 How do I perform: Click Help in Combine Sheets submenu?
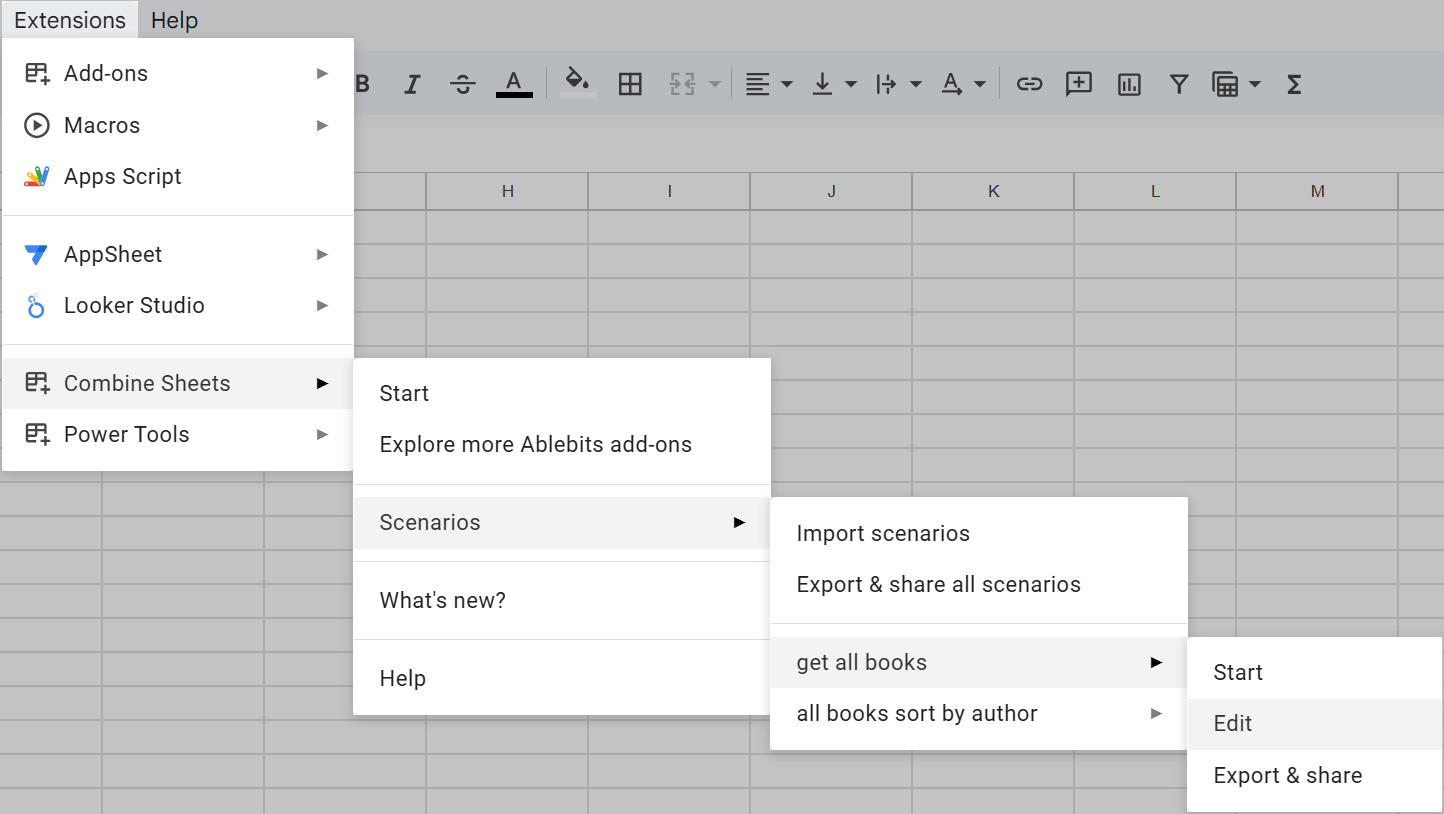coord(562,678)
